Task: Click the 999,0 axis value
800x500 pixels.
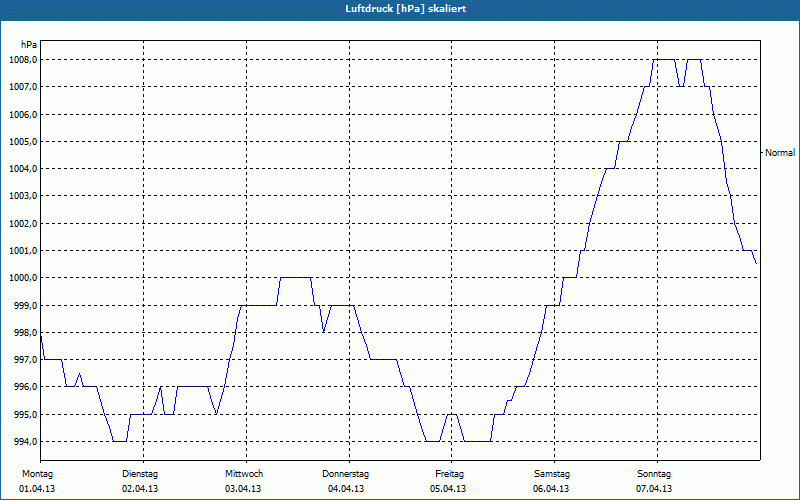Action: [x=25, y=305]
